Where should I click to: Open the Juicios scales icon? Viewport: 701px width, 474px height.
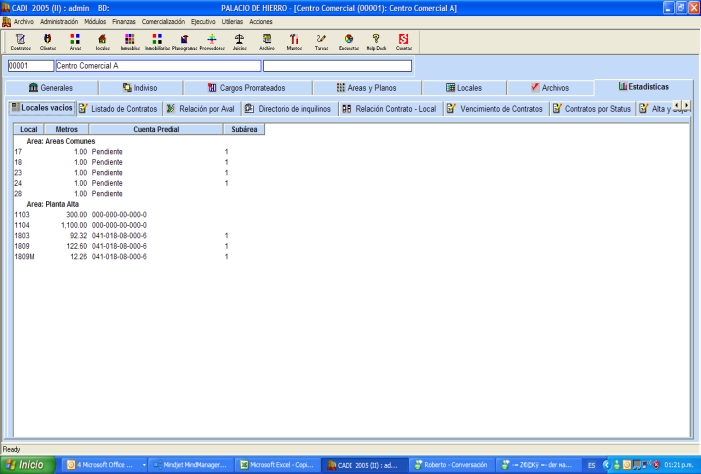pyautogui.click(x=239, y=40)
